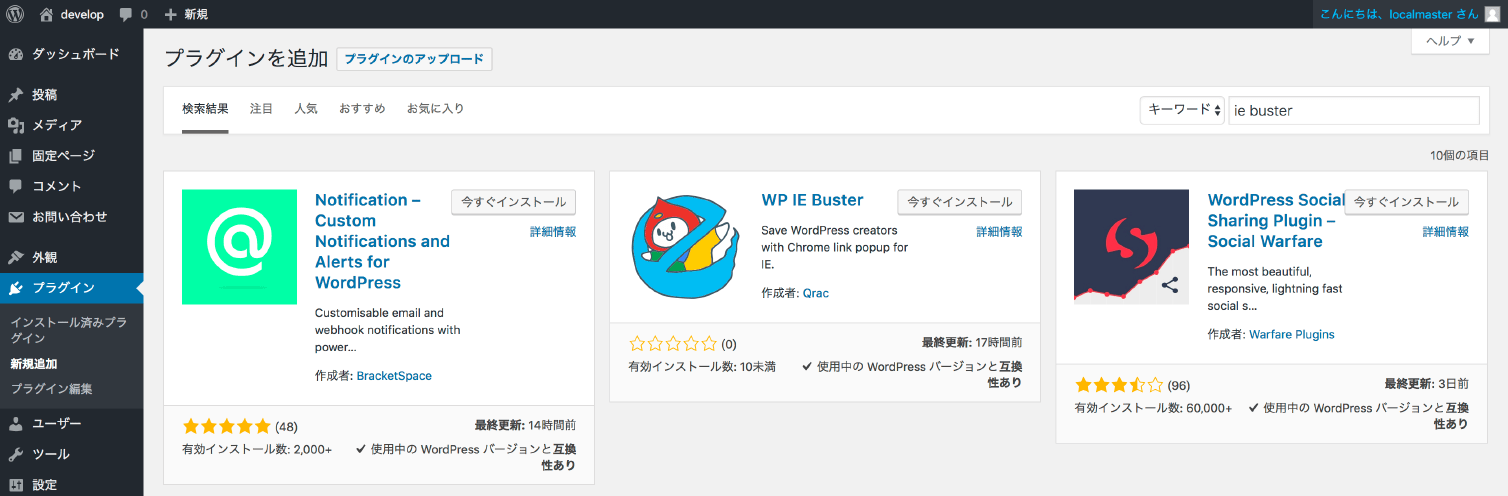Click the WordPress logo in admin bar
The height and width of the screenshot is (496, 1508).
coord(15,14)
